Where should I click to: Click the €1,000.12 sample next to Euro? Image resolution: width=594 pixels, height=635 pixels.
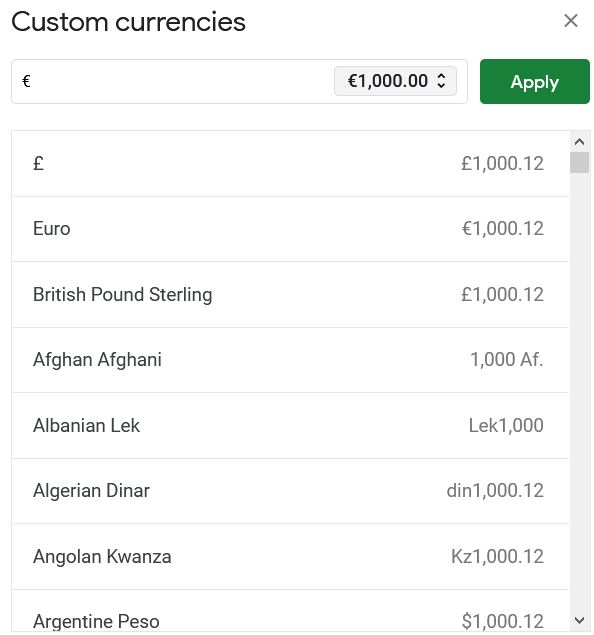click(502, 229)
